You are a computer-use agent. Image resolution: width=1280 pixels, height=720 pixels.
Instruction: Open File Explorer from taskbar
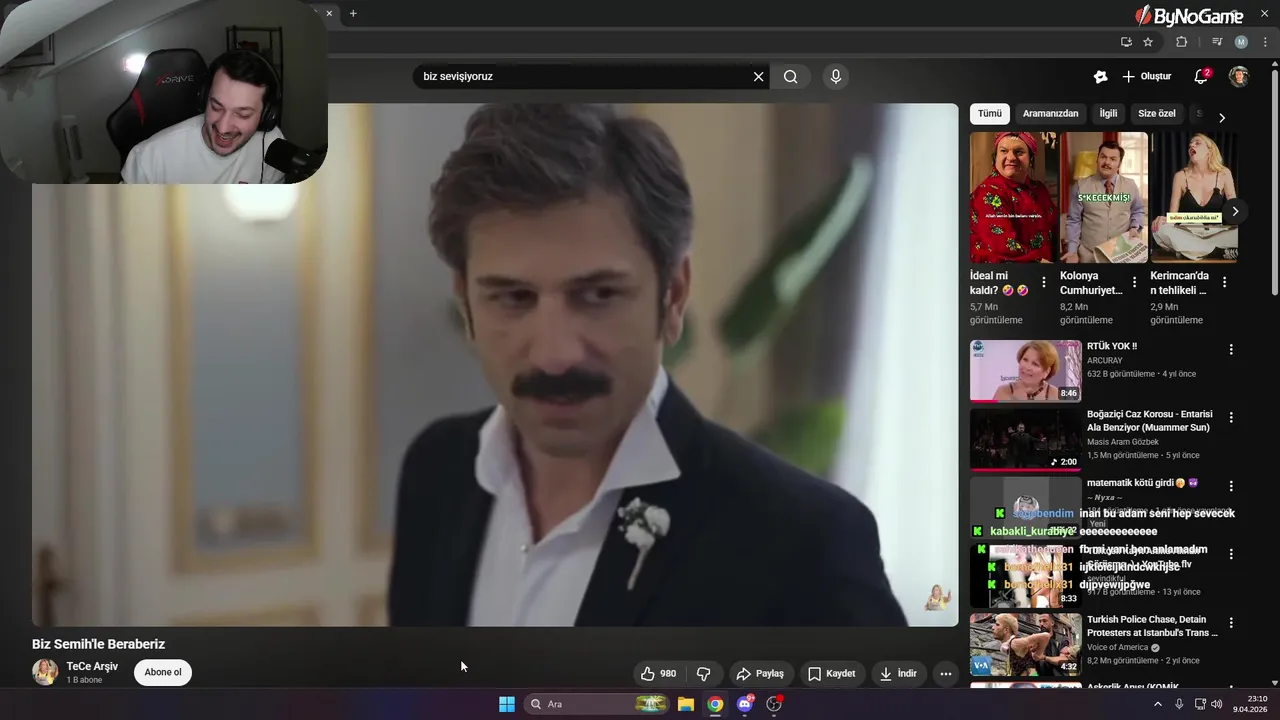(686, 704)
